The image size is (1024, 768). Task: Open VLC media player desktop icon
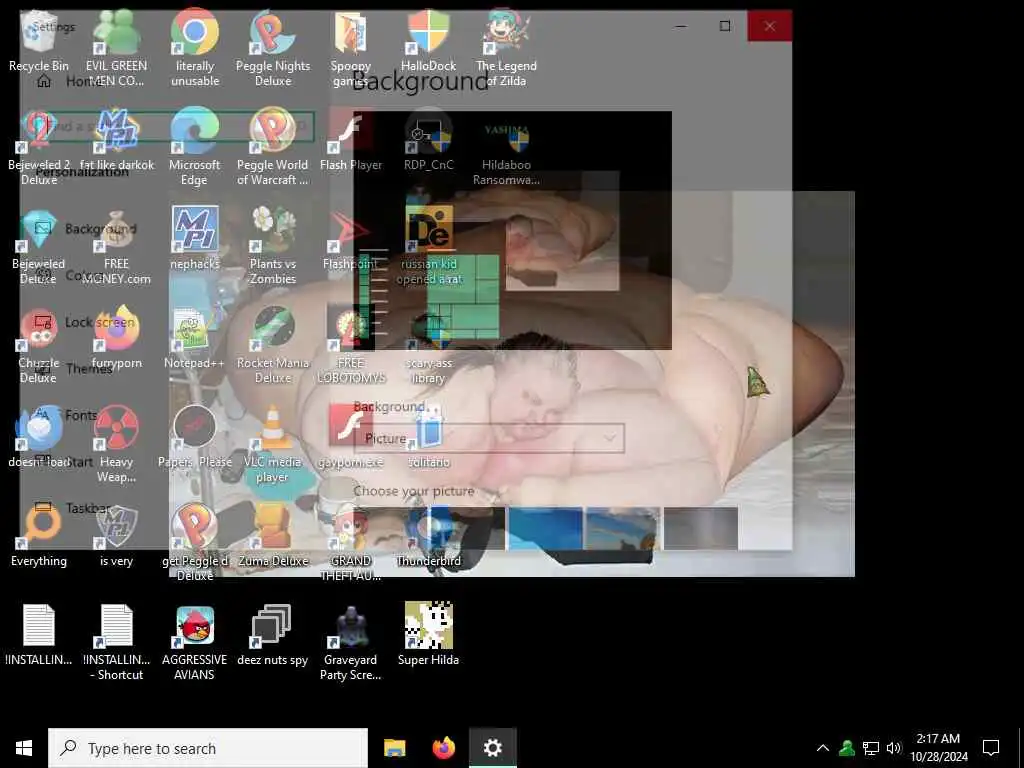coord(273,444)
